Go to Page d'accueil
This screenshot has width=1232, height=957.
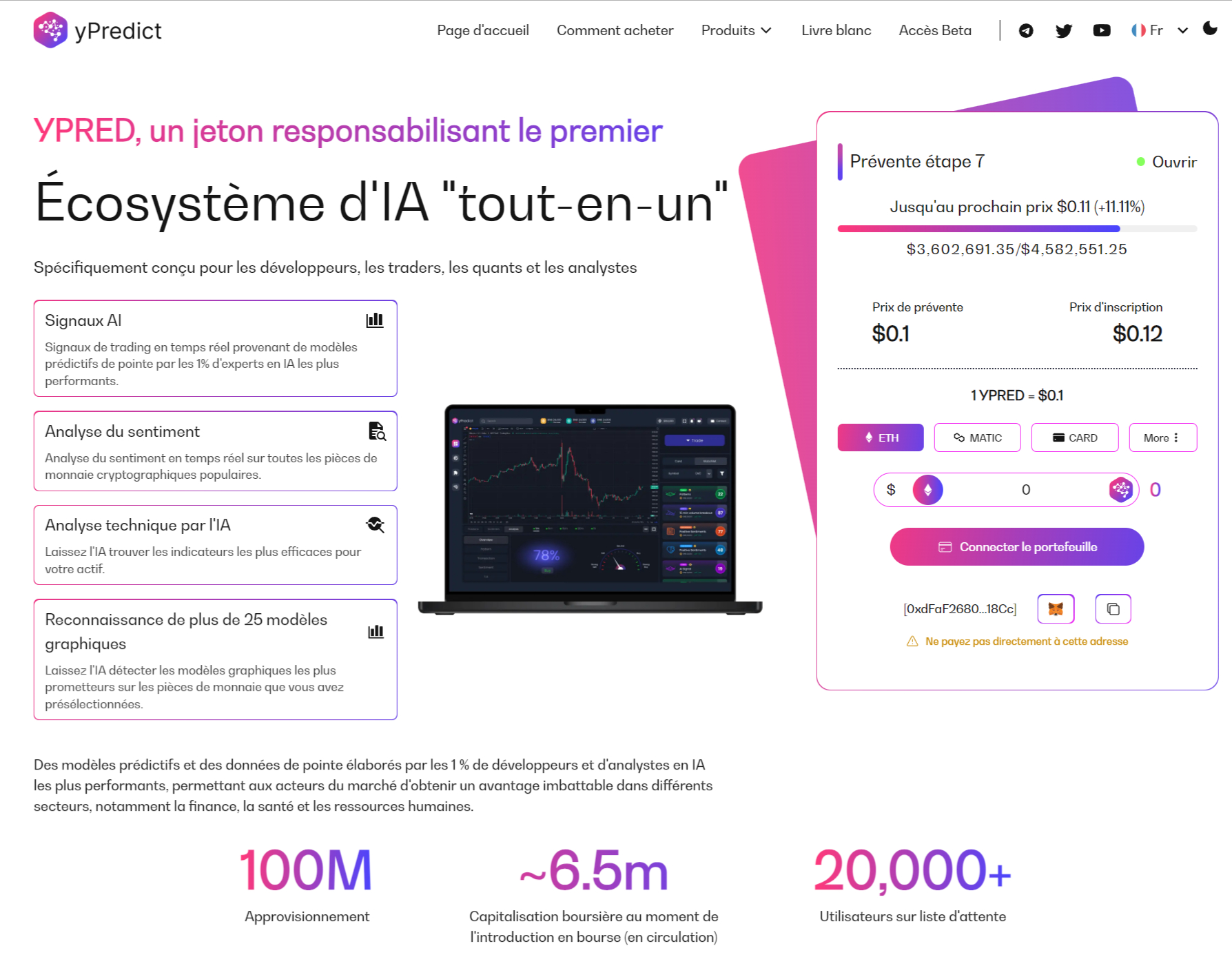tap(483, 30)
